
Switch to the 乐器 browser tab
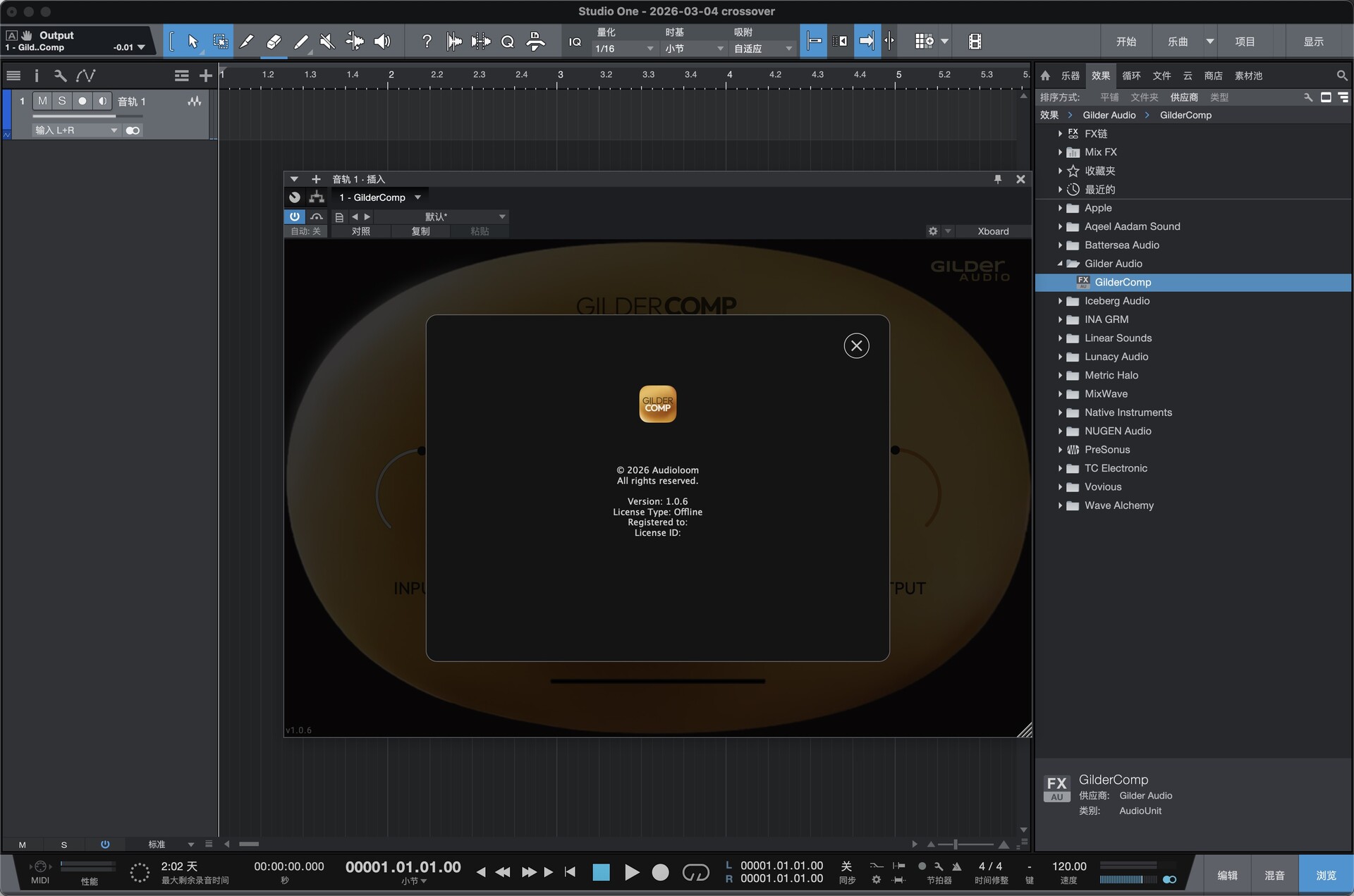coord(1070,75)
